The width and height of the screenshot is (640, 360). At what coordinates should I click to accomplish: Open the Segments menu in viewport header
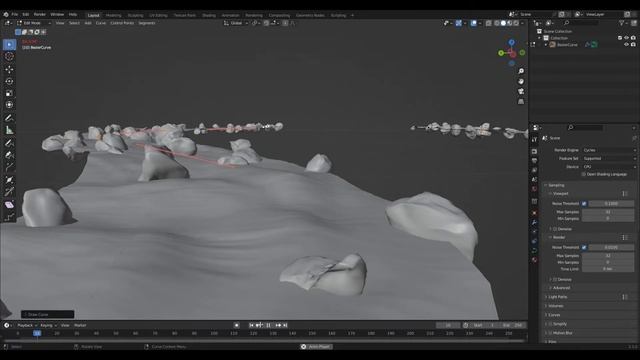(x=147, y=23)
